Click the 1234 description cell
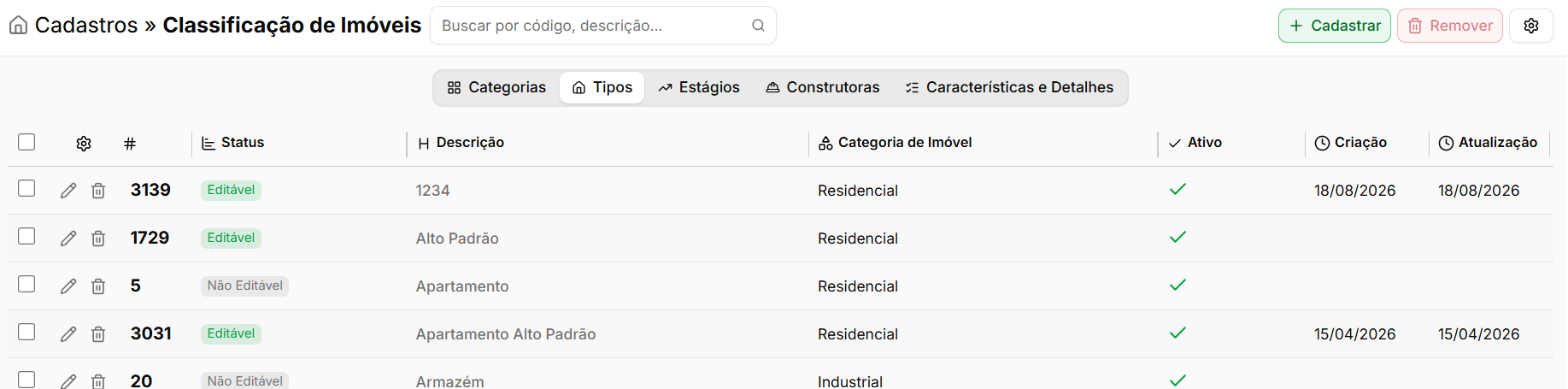Viewport: 1568px width, 389px height. [x=432, y=191]
